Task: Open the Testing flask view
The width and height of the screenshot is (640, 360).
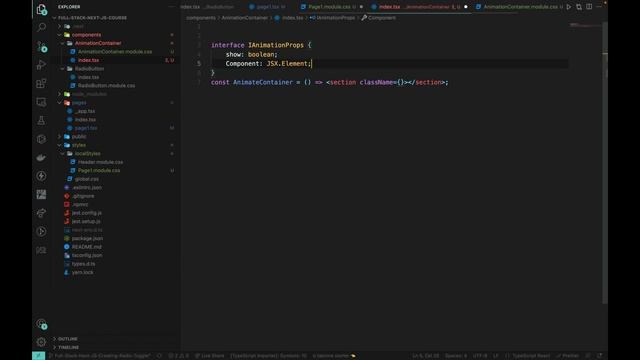Action: (x=41, y=120)
